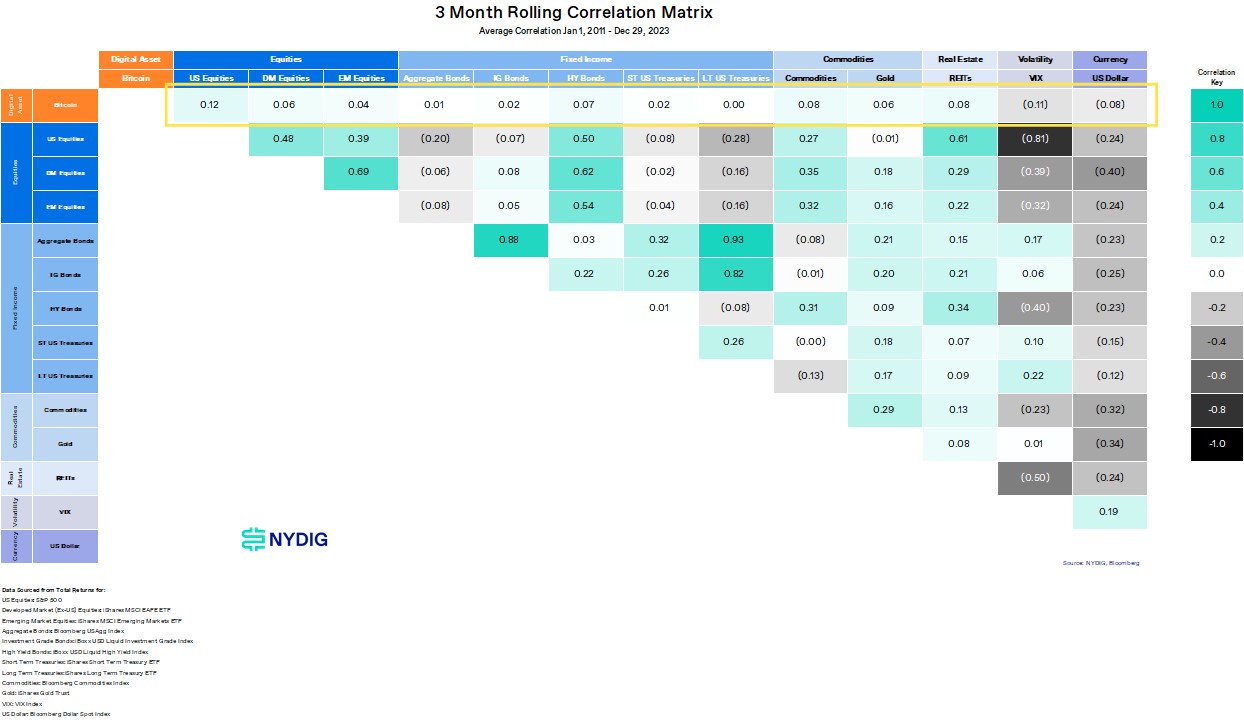Viewport: 1244px width, 720px height.
Task: Select the Digital Asset column group header
Action: [135, 60]
